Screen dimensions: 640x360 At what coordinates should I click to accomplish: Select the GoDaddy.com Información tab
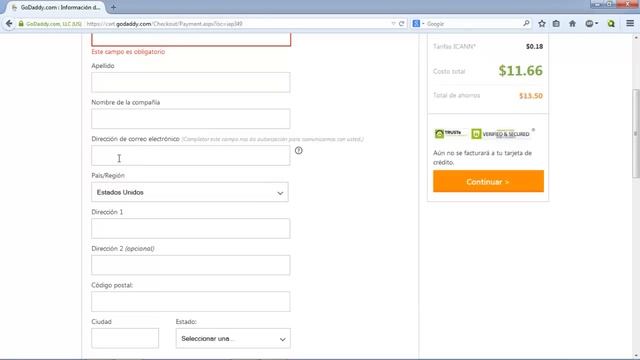click(56, 7)
